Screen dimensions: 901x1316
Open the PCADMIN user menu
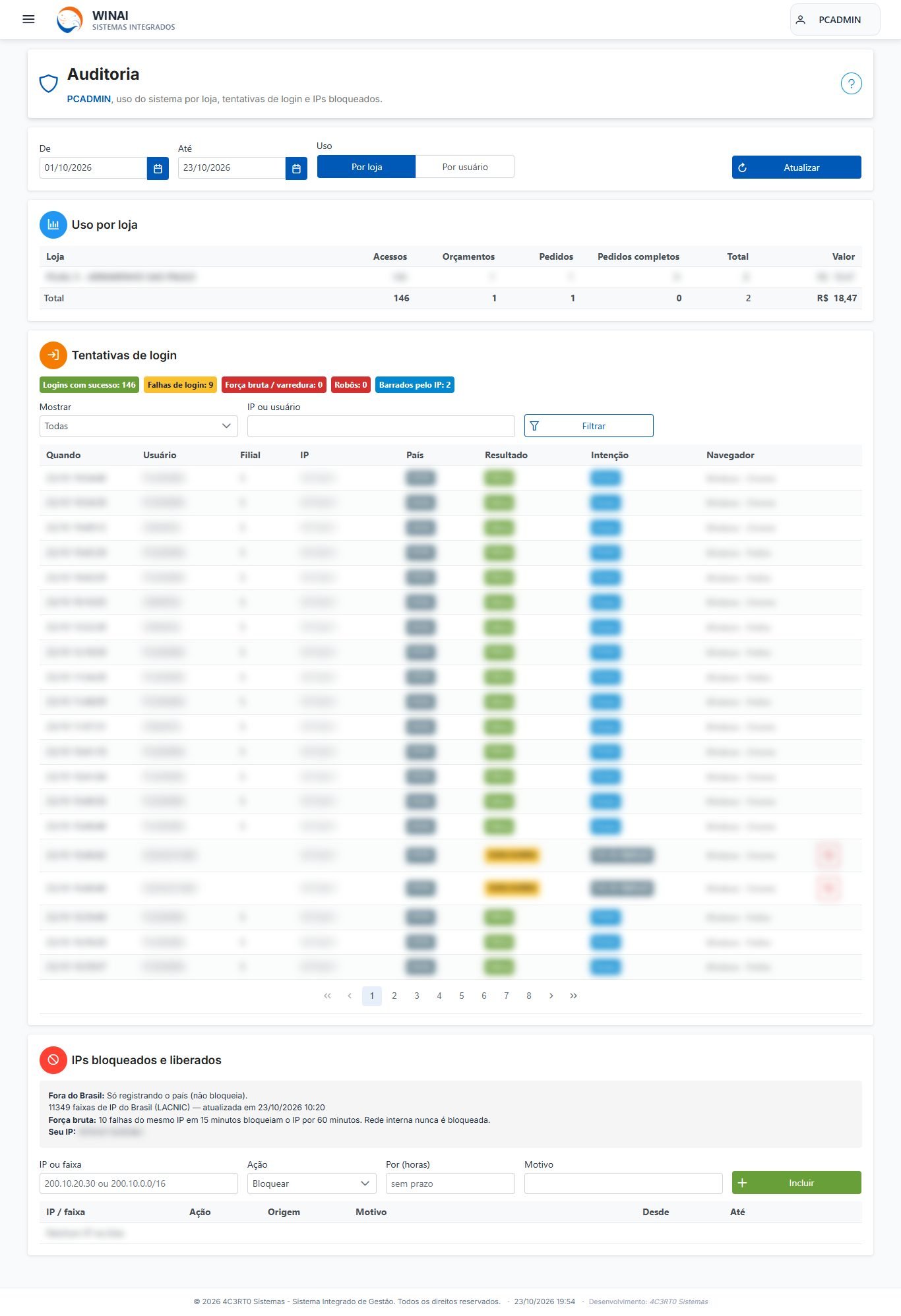click(835, 20)
